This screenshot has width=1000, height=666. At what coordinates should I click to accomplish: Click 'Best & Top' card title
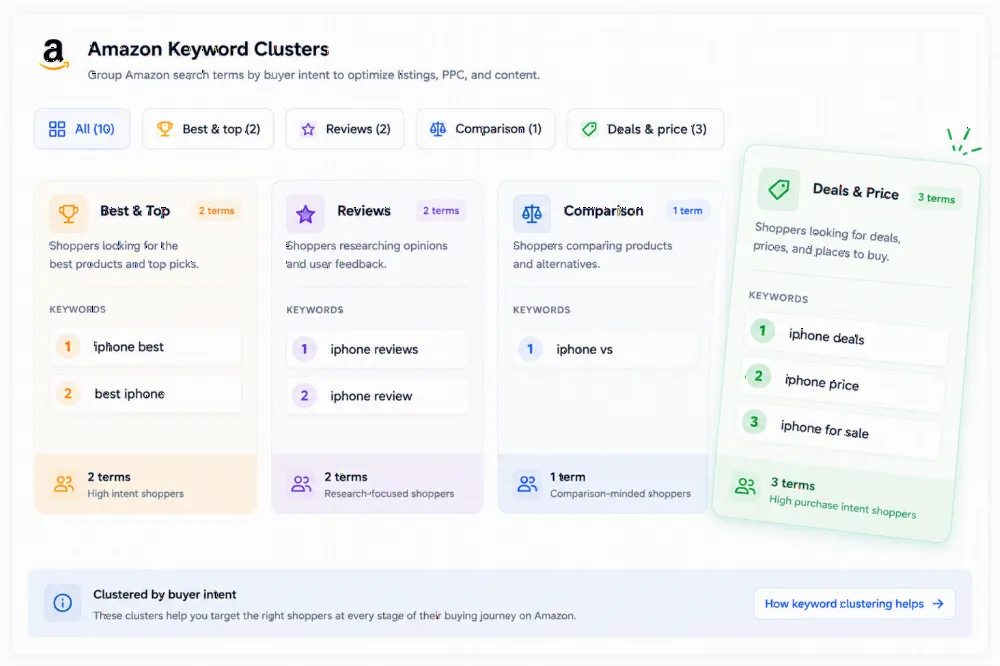pos(135,211)
